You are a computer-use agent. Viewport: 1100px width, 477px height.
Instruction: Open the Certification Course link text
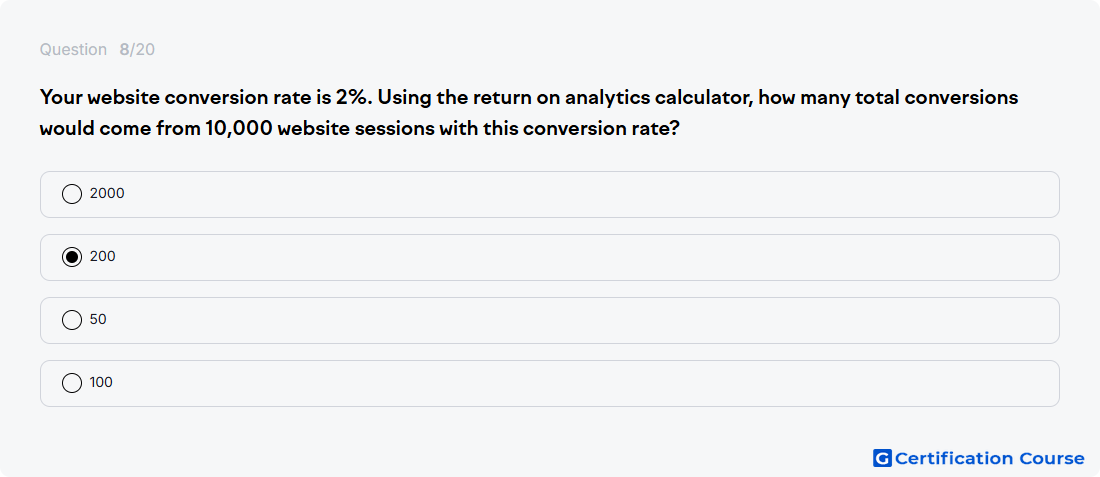pos(989,458)
